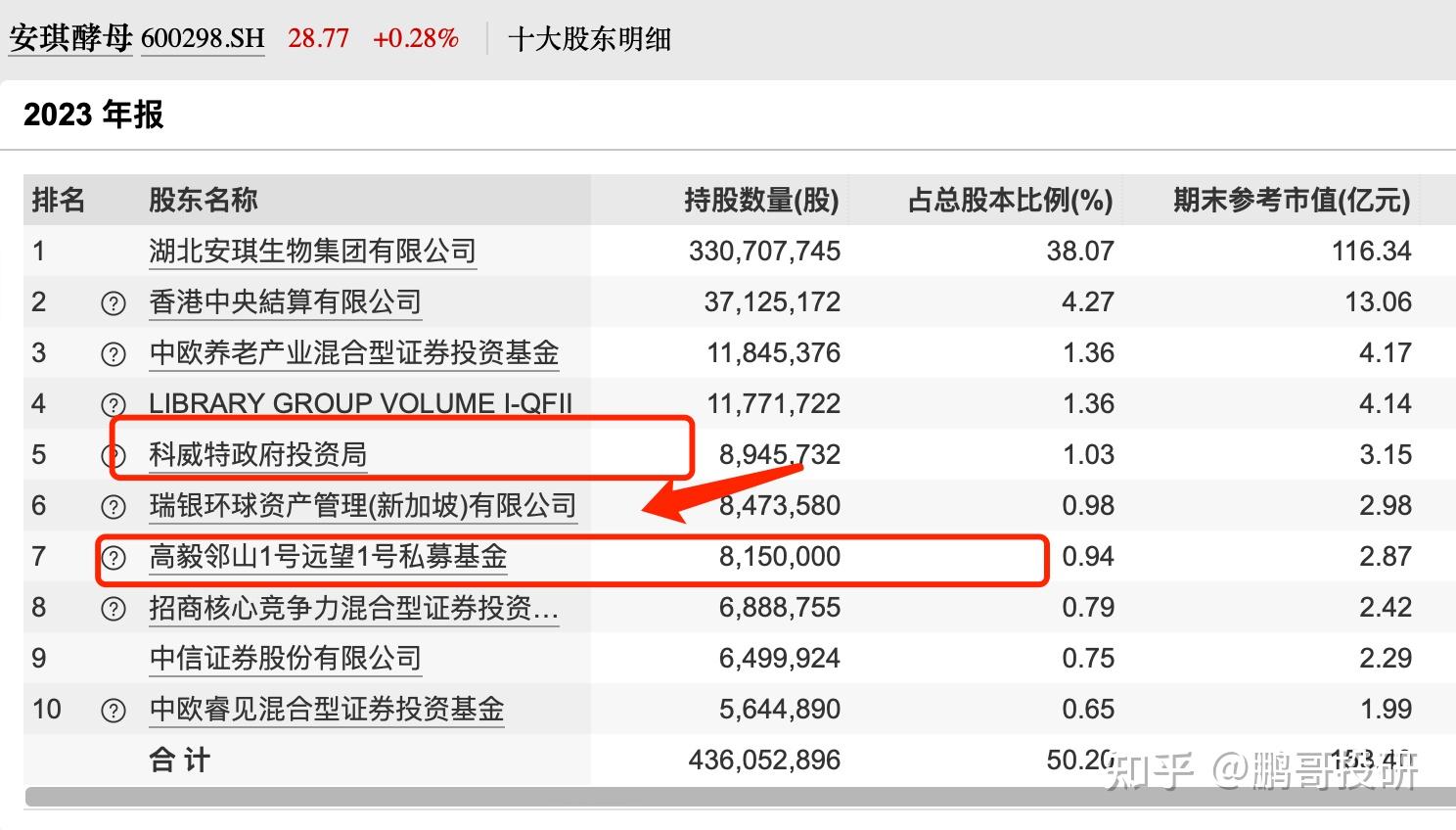The height and width of the screenshot is (830, 1456).
Task: Select the 2023 年报 tab
Action: 93,115
